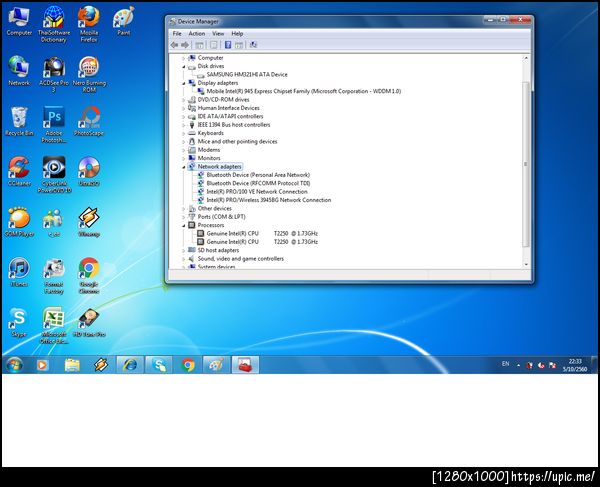
Task: Click the Forward arrow in Device Manager toolbar
Action: point(185,45)
